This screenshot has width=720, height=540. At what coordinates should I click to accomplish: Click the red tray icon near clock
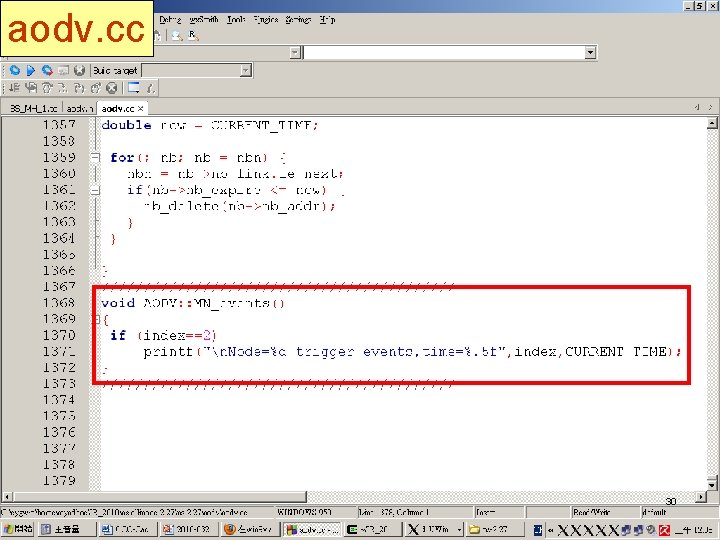tap(664, 530)
